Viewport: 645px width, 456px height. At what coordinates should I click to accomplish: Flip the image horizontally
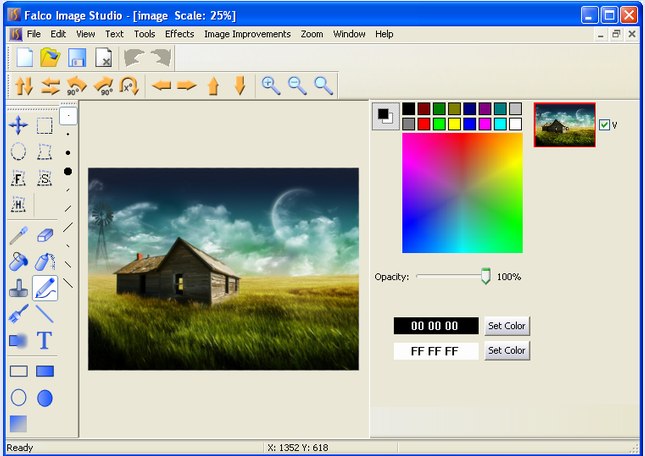(50, 86)
